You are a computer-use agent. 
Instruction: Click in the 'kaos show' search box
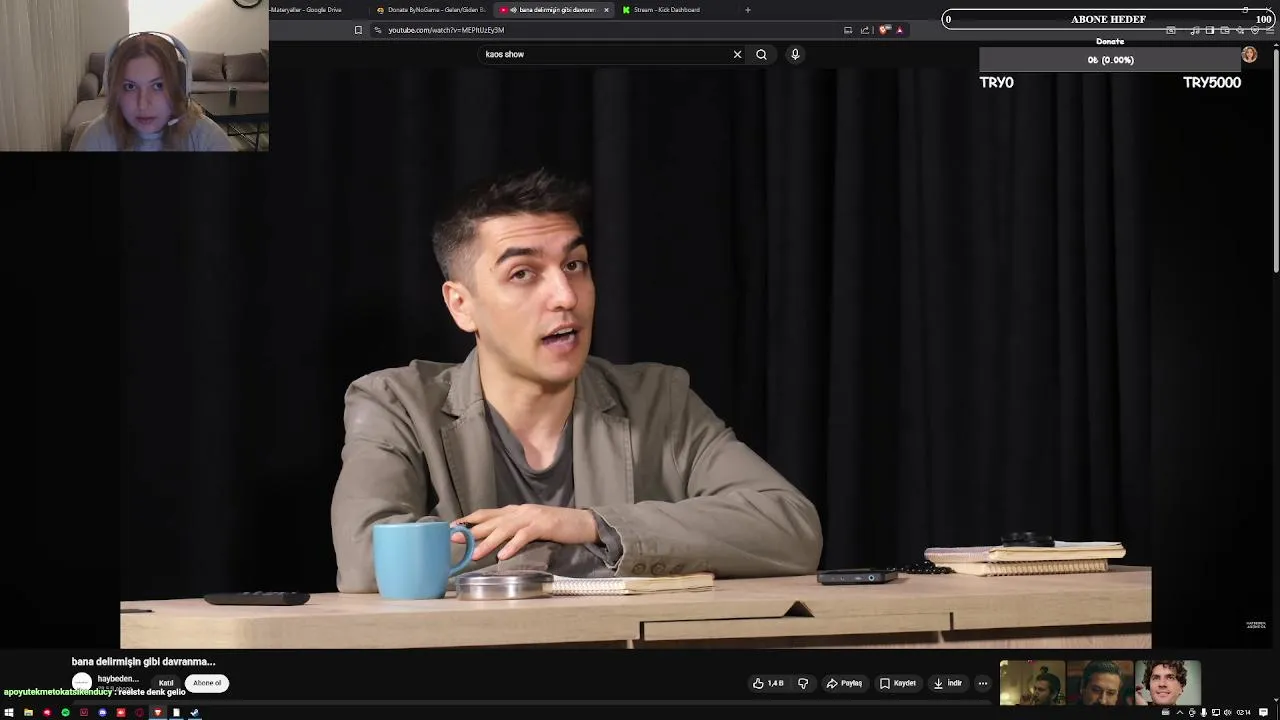click(605, 54)
